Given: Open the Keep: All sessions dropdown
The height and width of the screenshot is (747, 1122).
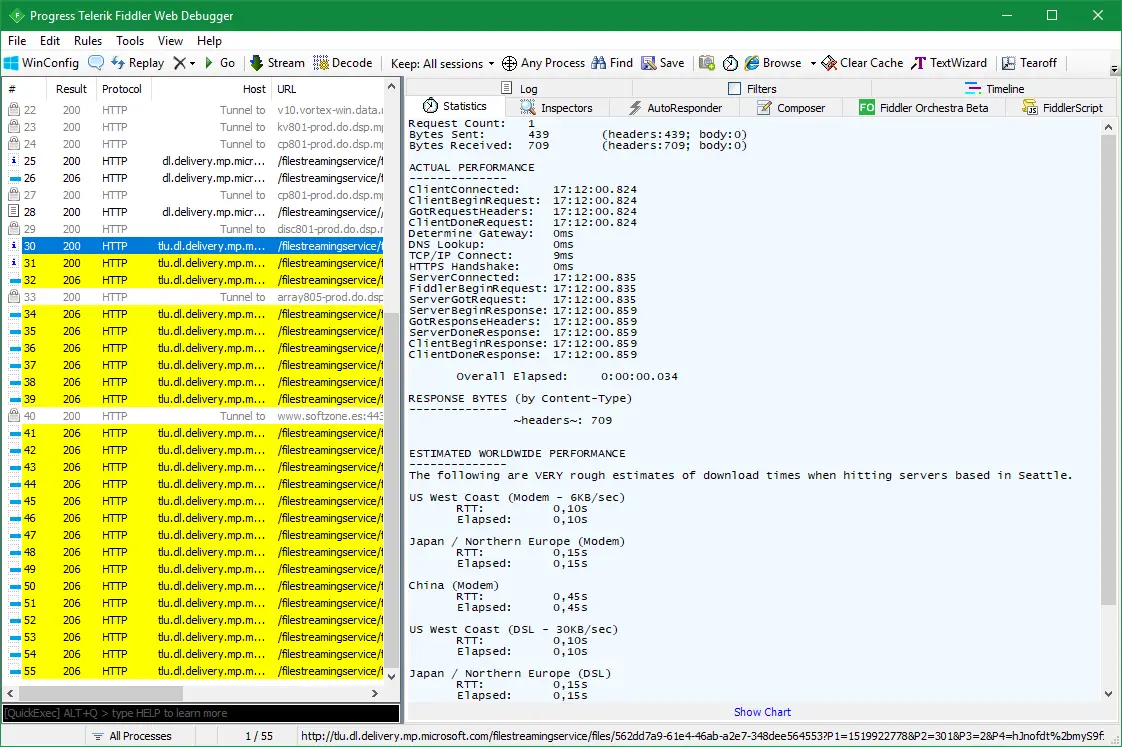Looking at the screenshot, I should coord(442,63).
